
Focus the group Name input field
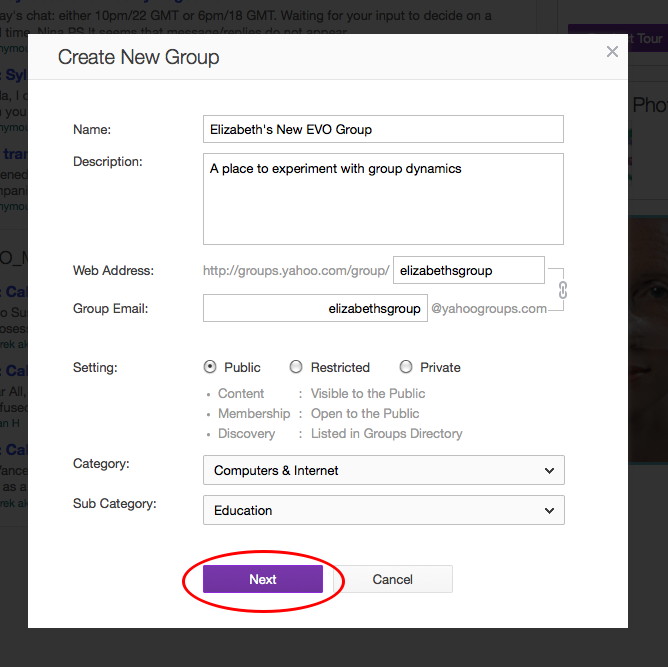(383, 129)
